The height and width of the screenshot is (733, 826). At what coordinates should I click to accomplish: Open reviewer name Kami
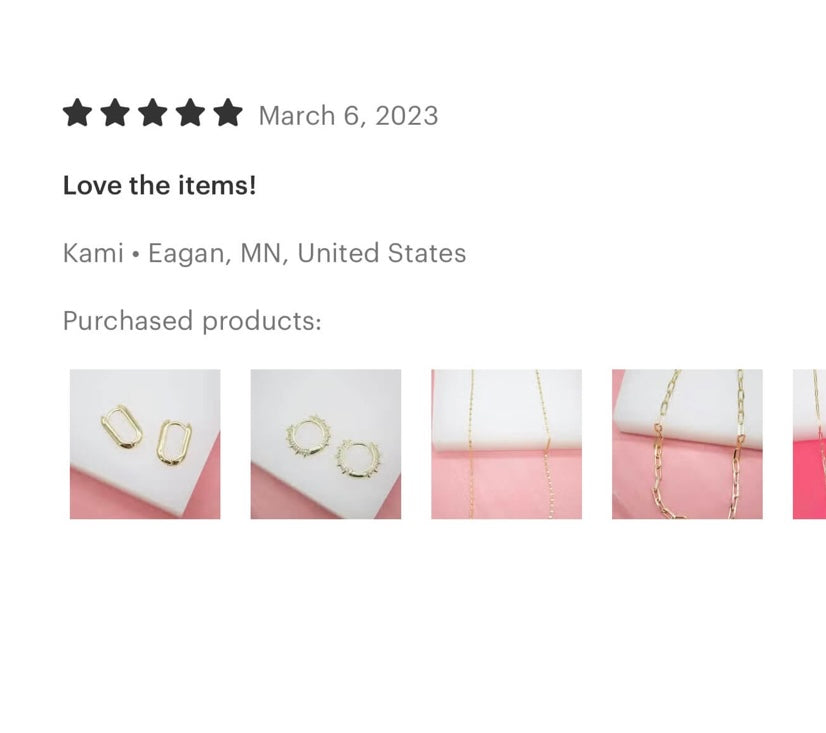pyautogui.click(x=93, y=253)
